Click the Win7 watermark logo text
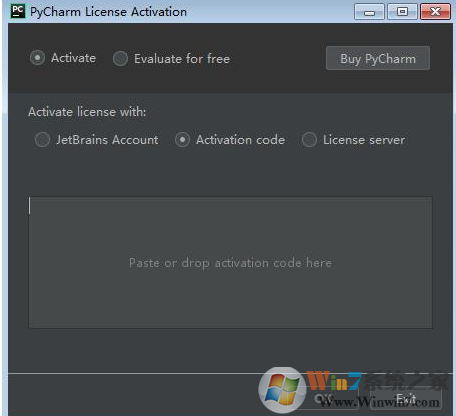 (334, 381)
